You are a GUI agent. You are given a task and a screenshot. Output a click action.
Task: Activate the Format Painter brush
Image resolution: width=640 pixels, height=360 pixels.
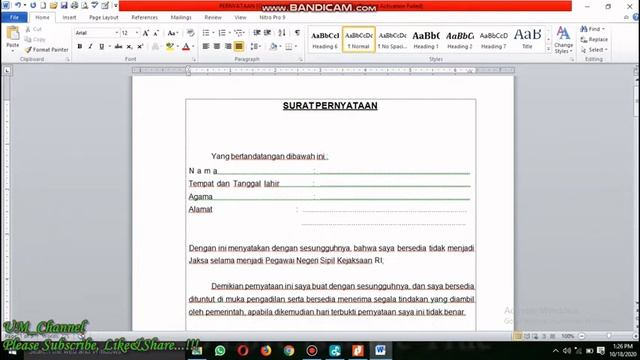pyautogui.click(x=47, y=49)
